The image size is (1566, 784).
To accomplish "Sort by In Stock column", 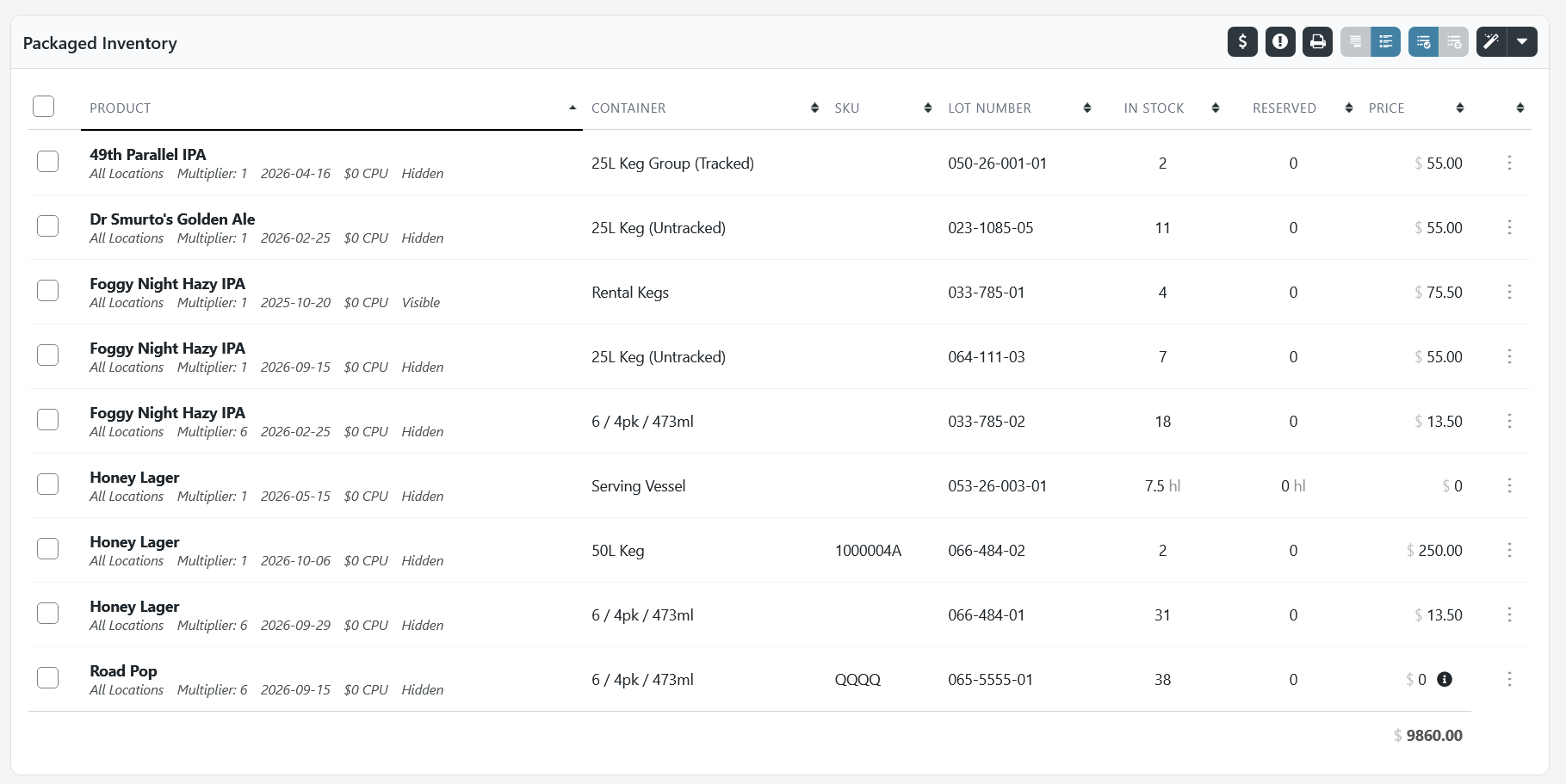I will [1162, 108].
